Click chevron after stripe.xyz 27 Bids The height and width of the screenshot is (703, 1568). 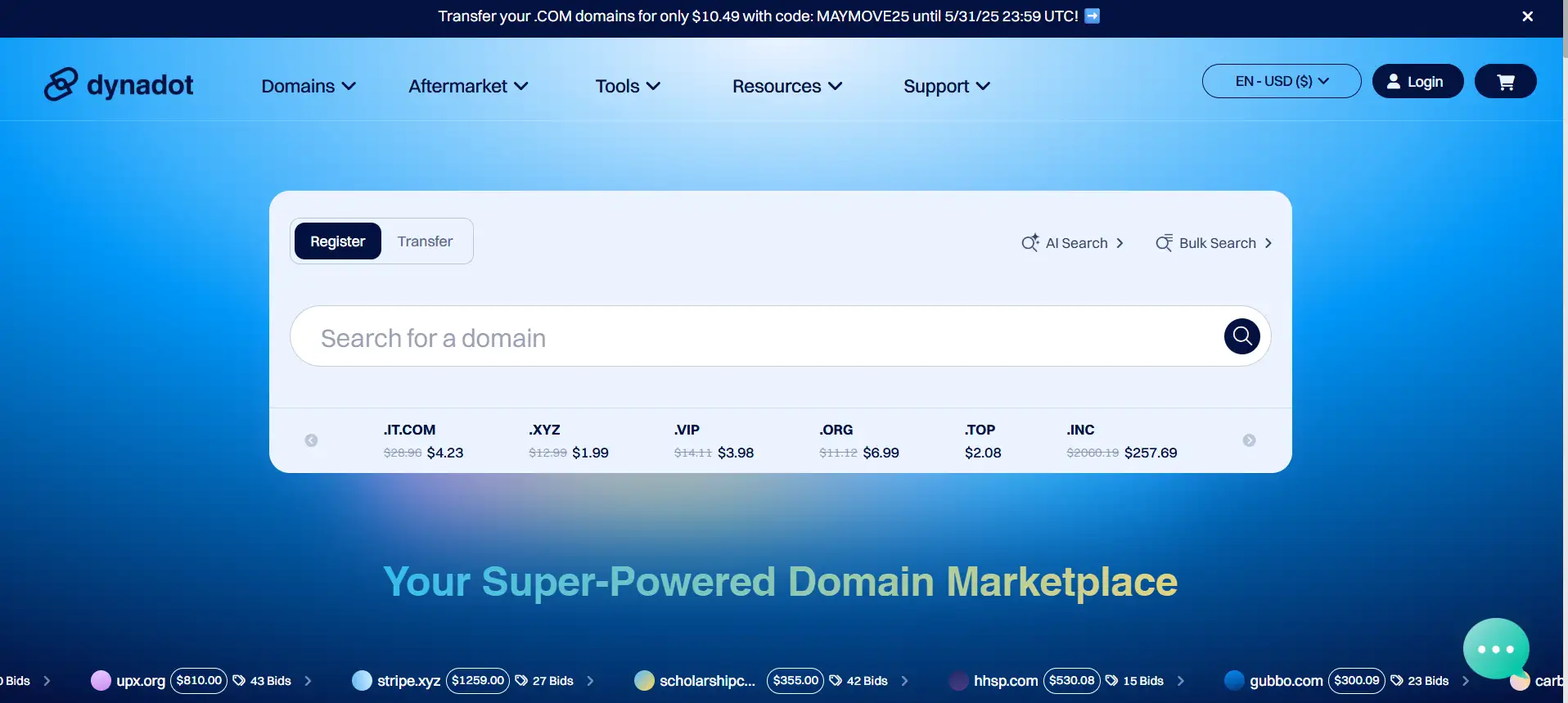click(x=590, y=681)
